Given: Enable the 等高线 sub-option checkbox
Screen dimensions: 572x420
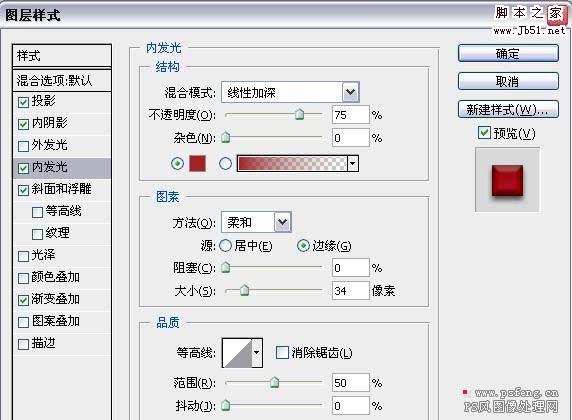Looking at the screenshot, I should coord(37,212).
